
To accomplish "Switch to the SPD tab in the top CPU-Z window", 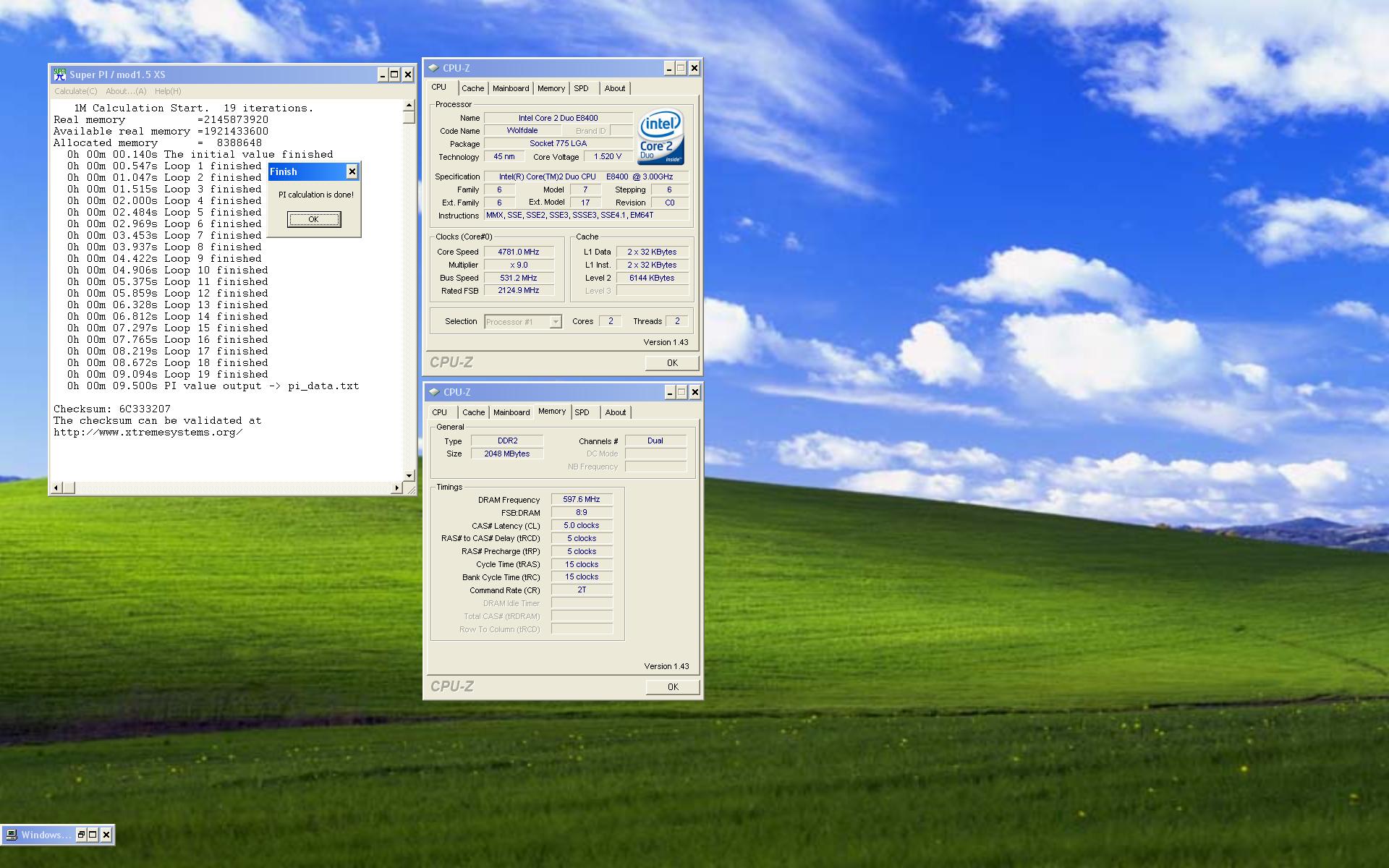I will click(582, 88).
